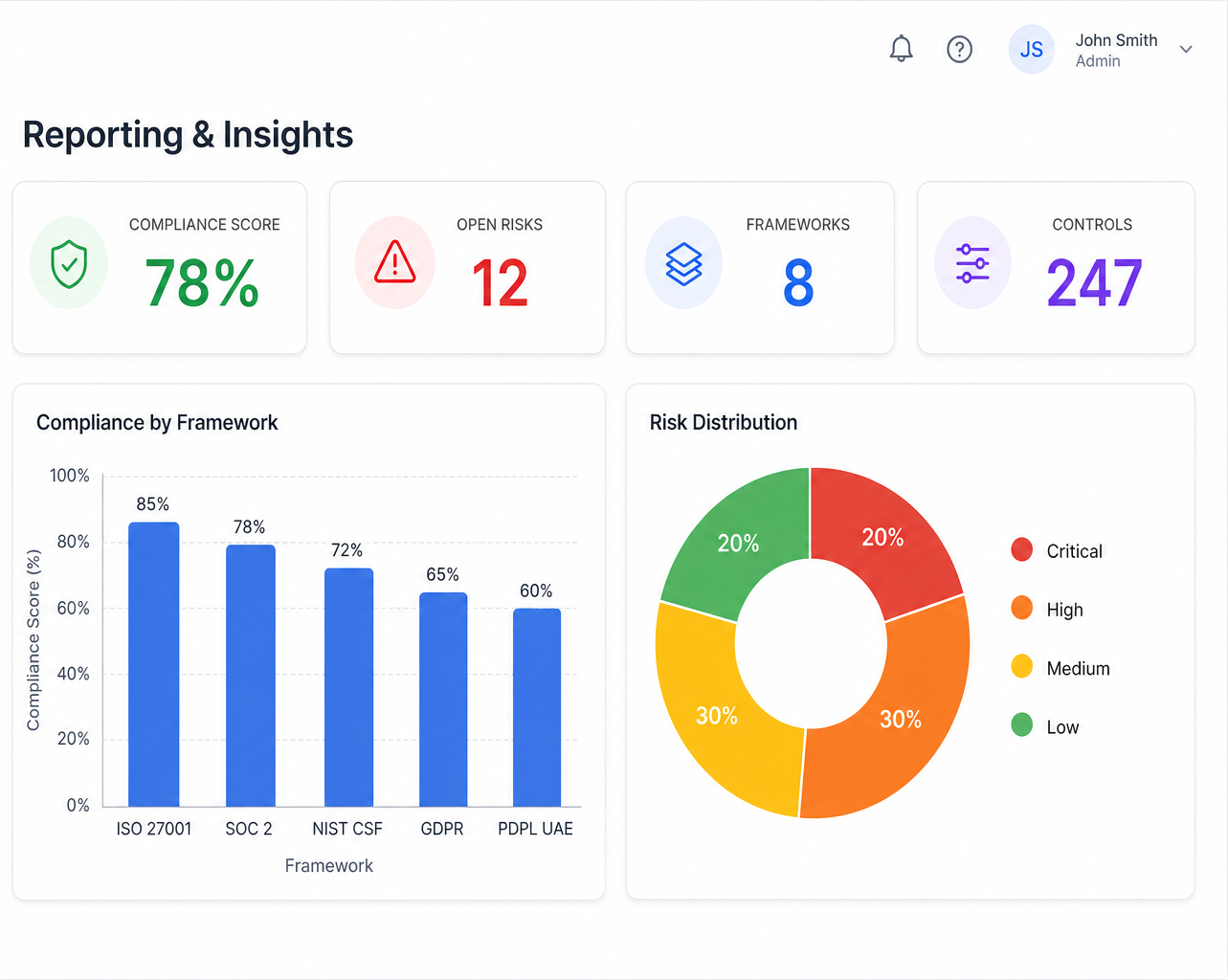Click the CONTROLS card label
1228x980 pixels.
(x=1092, y=225)
